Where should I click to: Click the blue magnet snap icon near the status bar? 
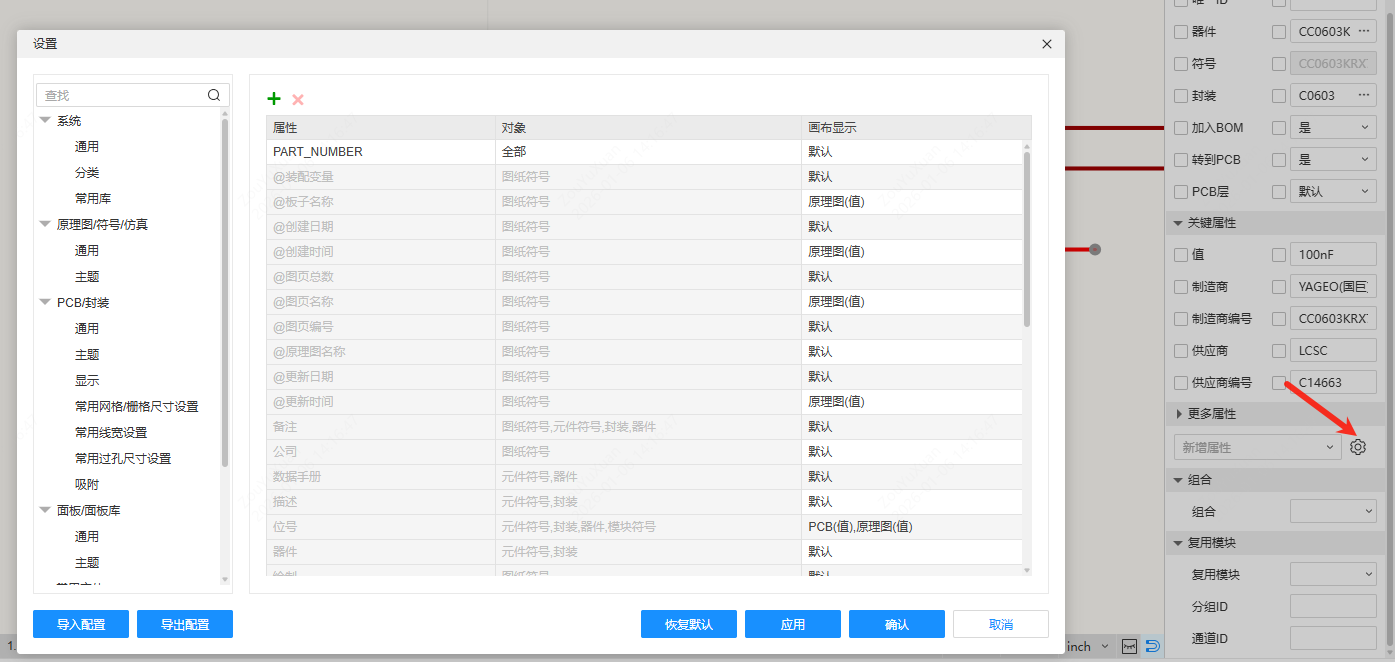pyautogui.click(x=1152, y=646)
